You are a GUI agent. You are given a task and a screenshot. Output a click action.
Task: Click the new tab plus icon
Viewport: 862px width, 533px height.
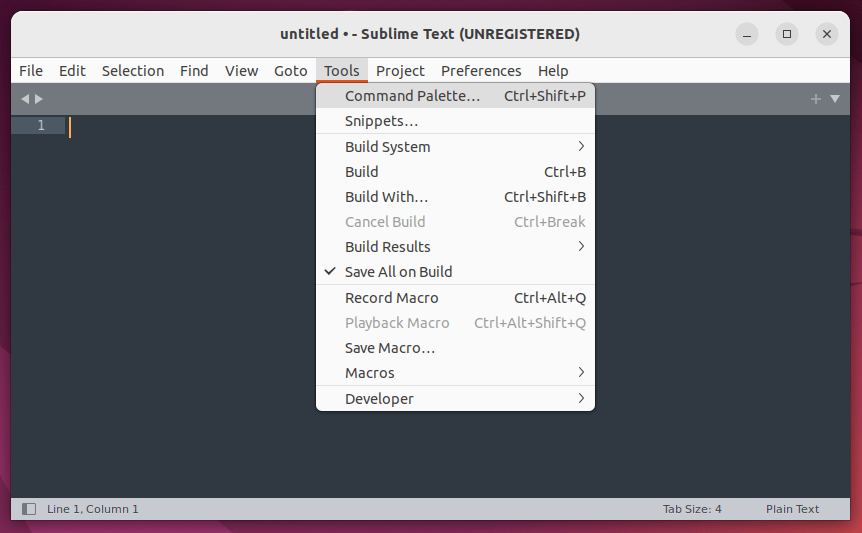click(x=815, y=99)
